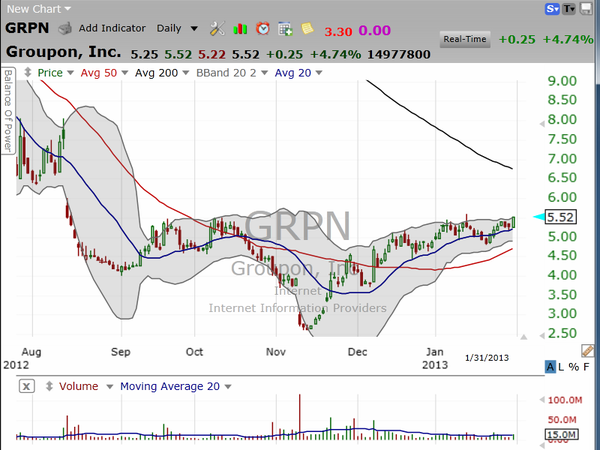Open the New Chart dropdown menu
The width and height of the screenshot is (600, 450).
[x=39, y=8]
